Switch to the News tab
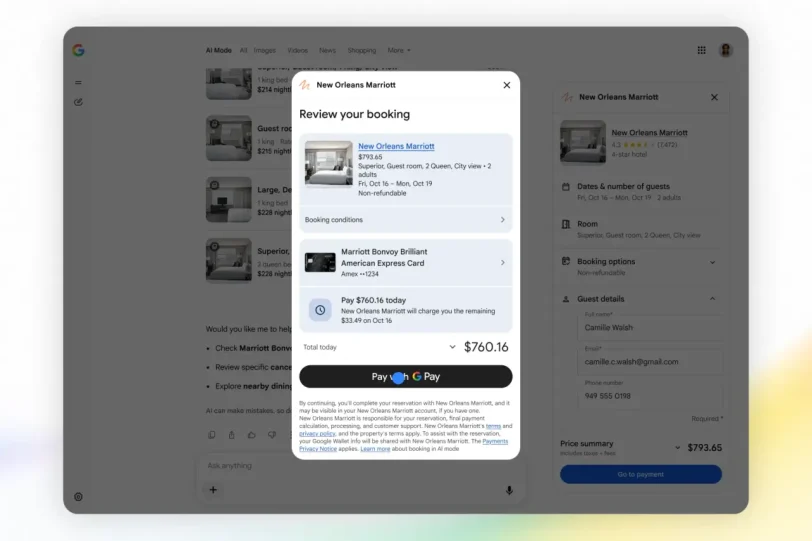 tap(327, 50)
